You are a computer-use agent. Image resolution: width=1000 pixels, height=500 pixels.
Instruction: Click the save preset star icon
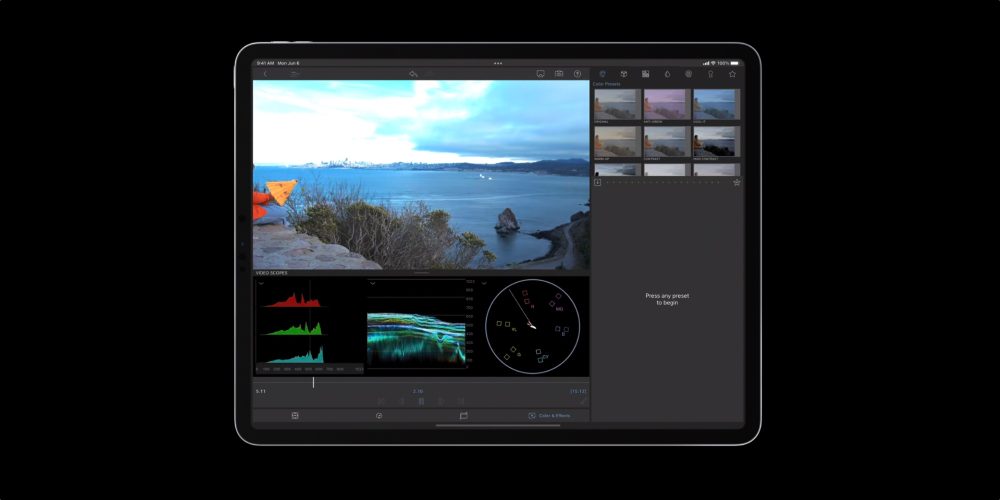pyautogui.click(x=737, y=183)
